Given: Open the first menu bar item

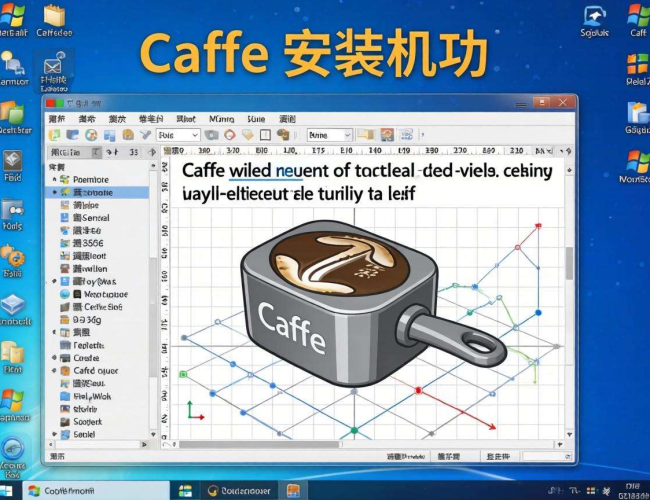Looking at the screenshot, I should pyautogui.click(x=57, y=119).
